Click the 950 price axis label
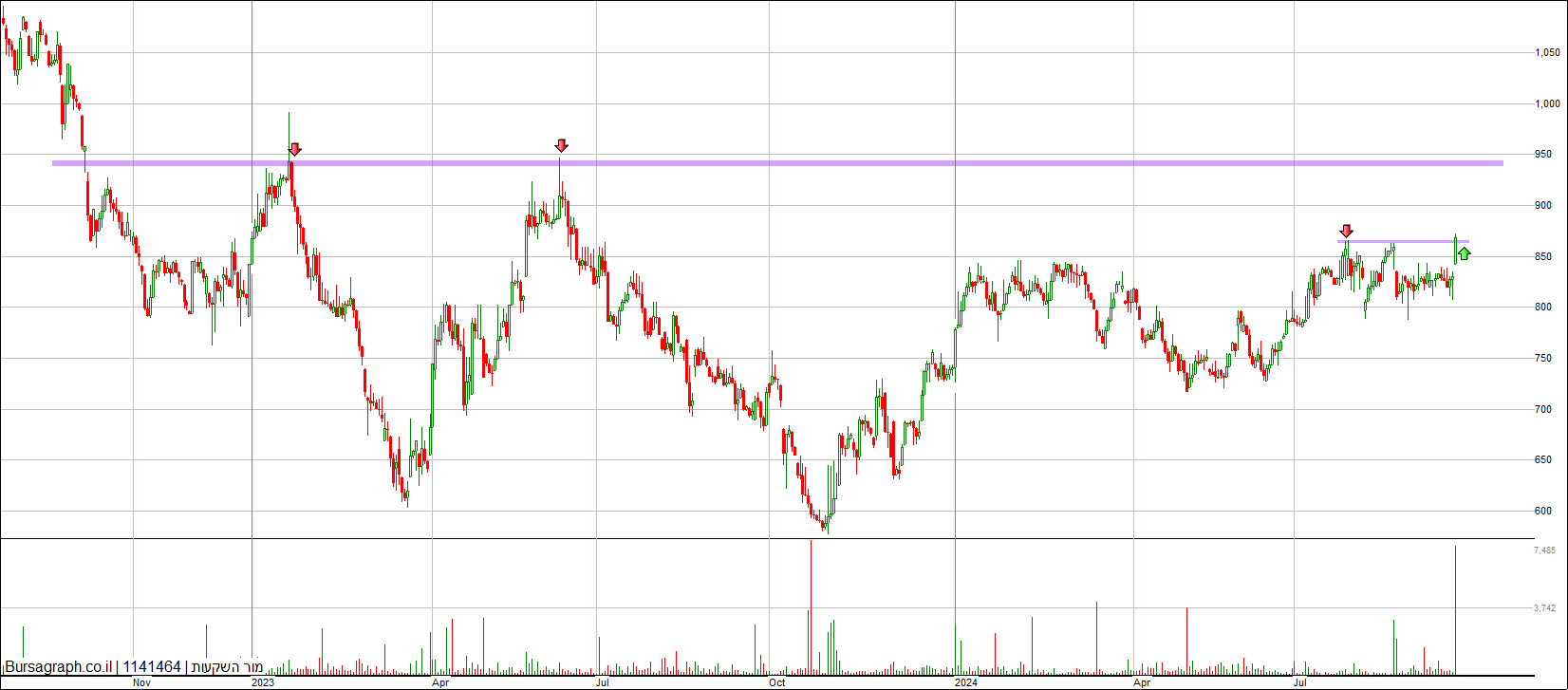 [x=1543, y=155]
